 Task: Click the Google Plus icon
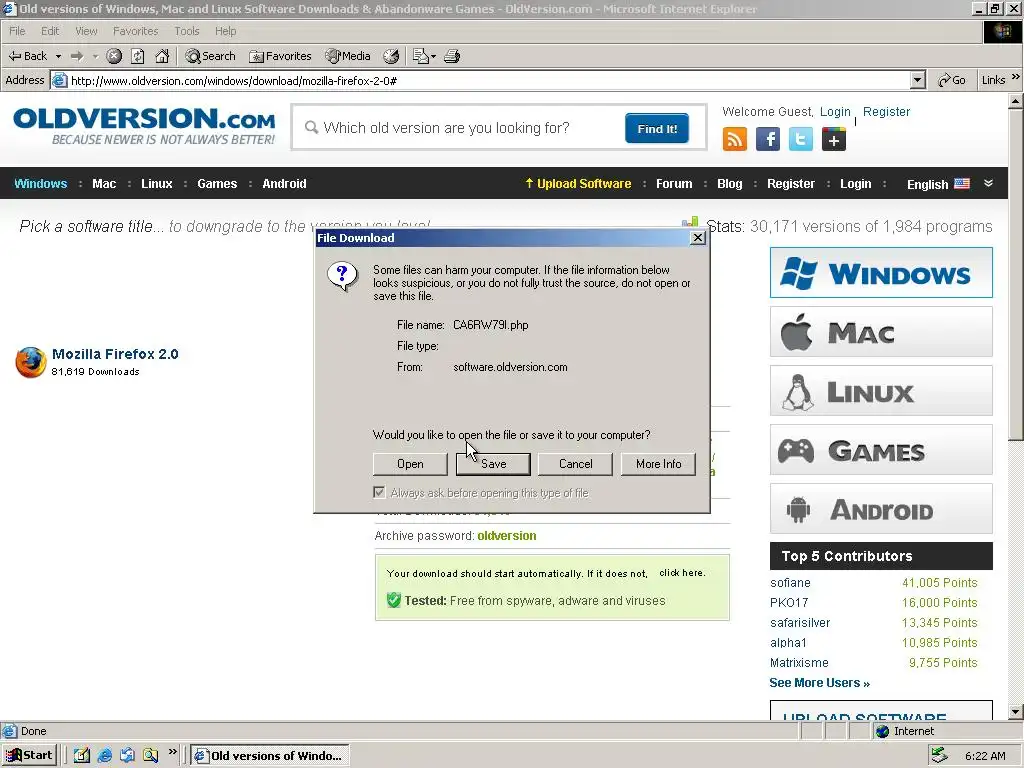coord(834,139)
